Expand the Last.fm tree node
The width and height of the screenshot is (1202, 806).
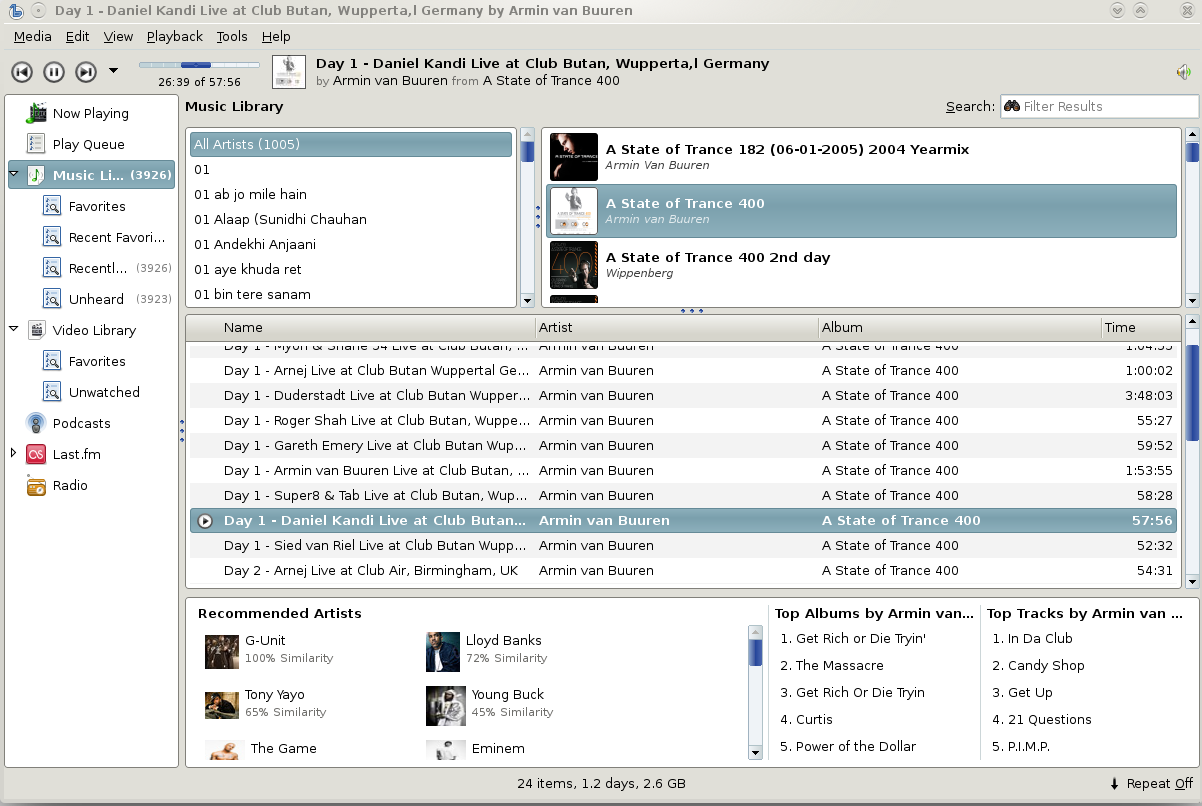pos(14,453)
